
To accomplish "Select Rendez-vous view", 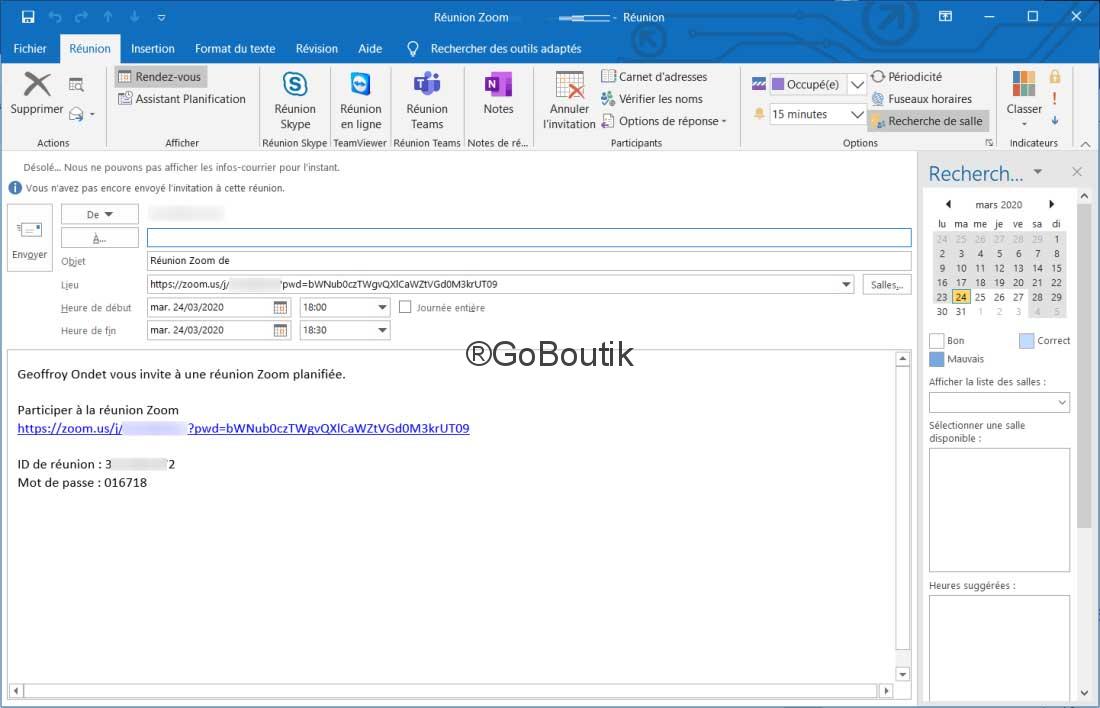I will click(161, 76).
